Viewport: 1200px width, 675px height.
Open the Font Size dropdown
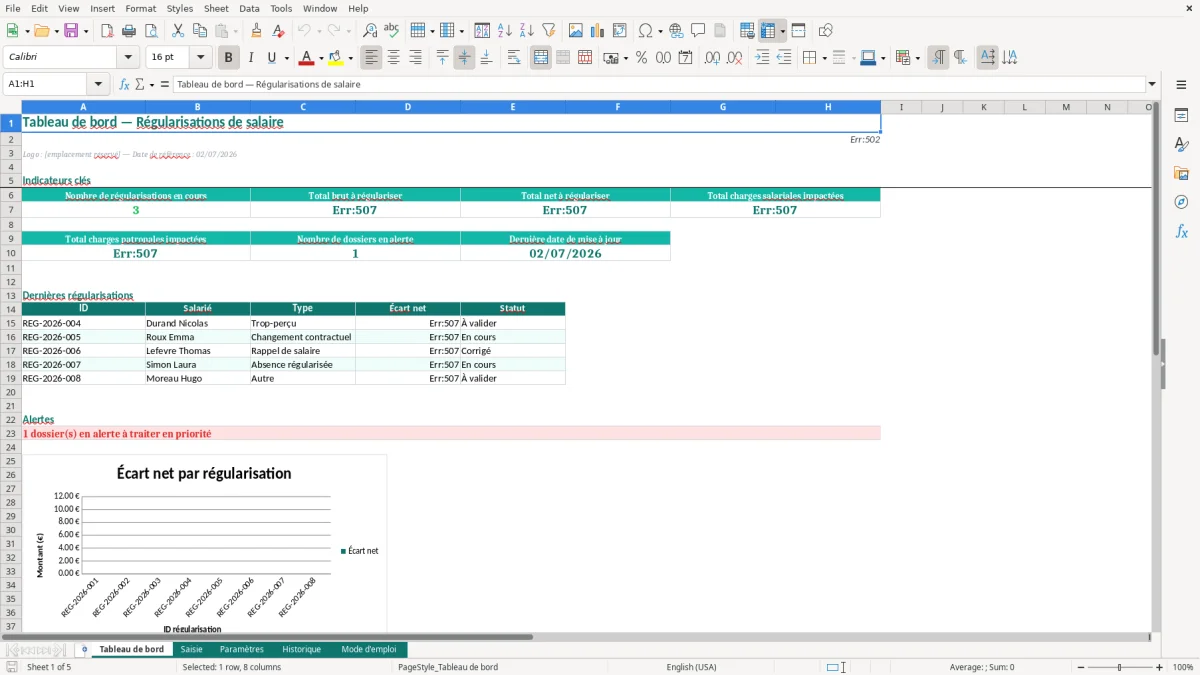(200, 58)
